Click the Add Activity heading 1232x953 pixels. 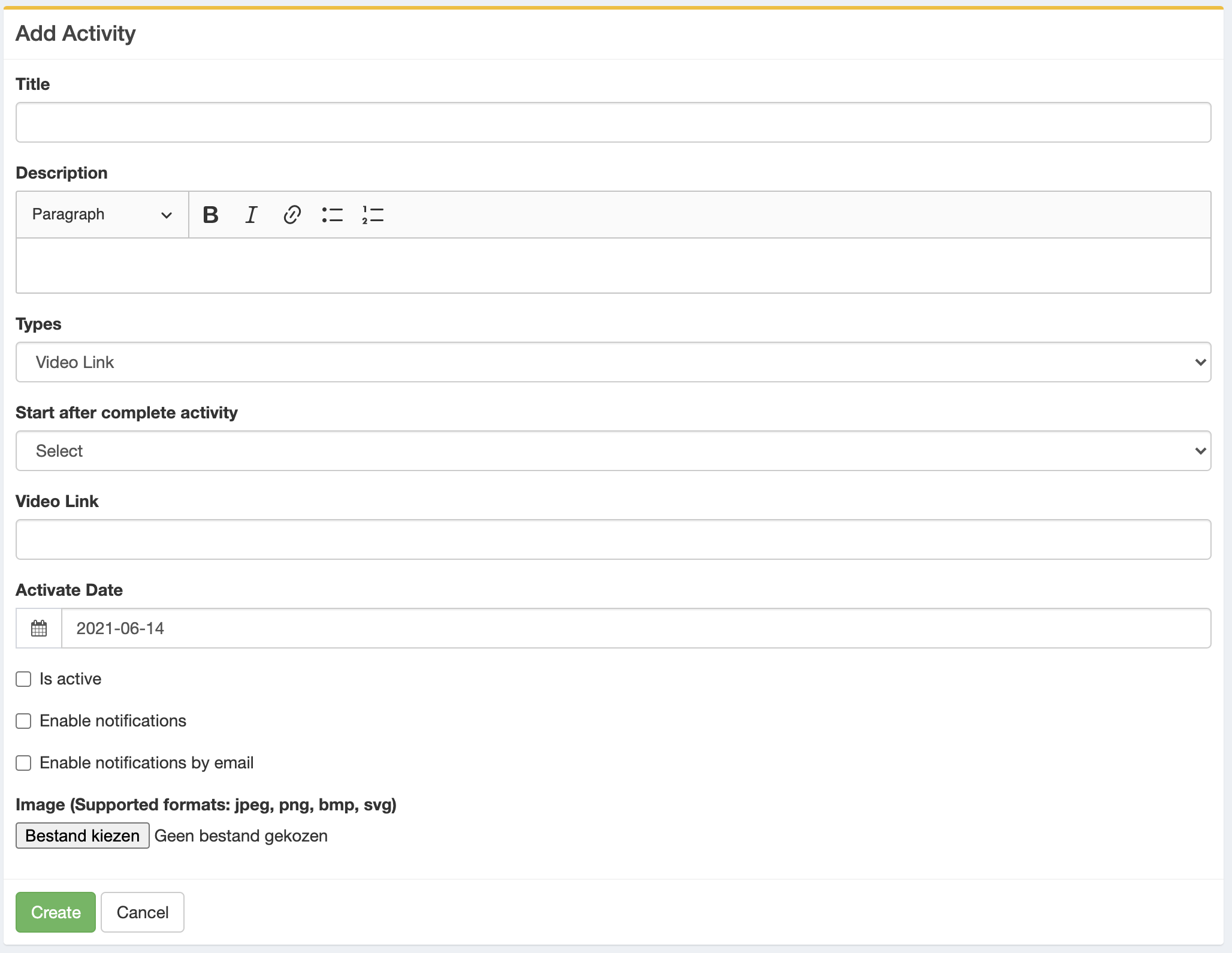(76, 34)
